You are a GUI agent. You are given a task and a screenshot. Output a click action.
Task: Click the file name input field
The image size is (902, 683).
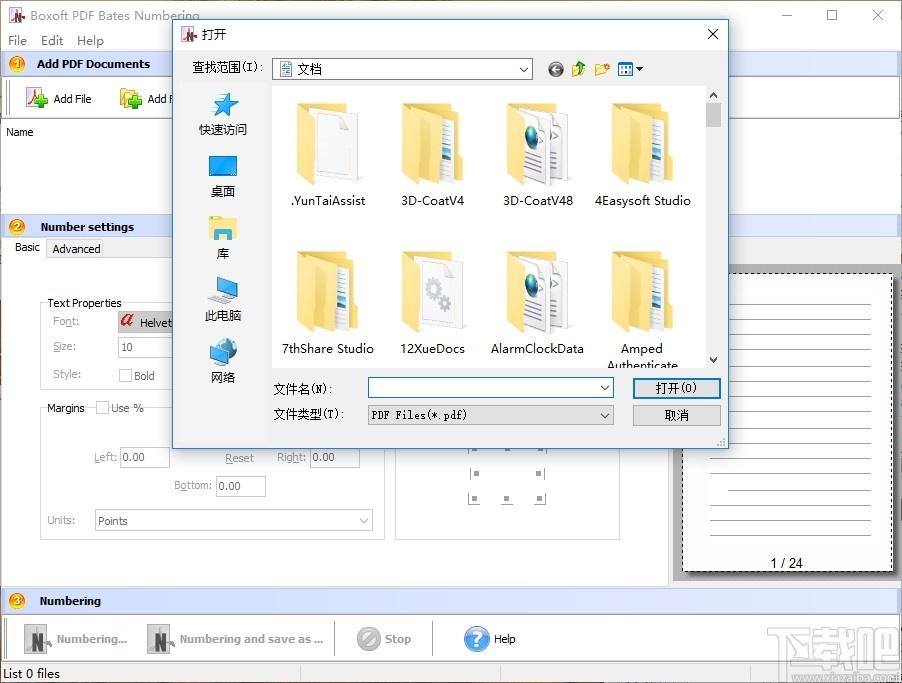coord(483,388)
